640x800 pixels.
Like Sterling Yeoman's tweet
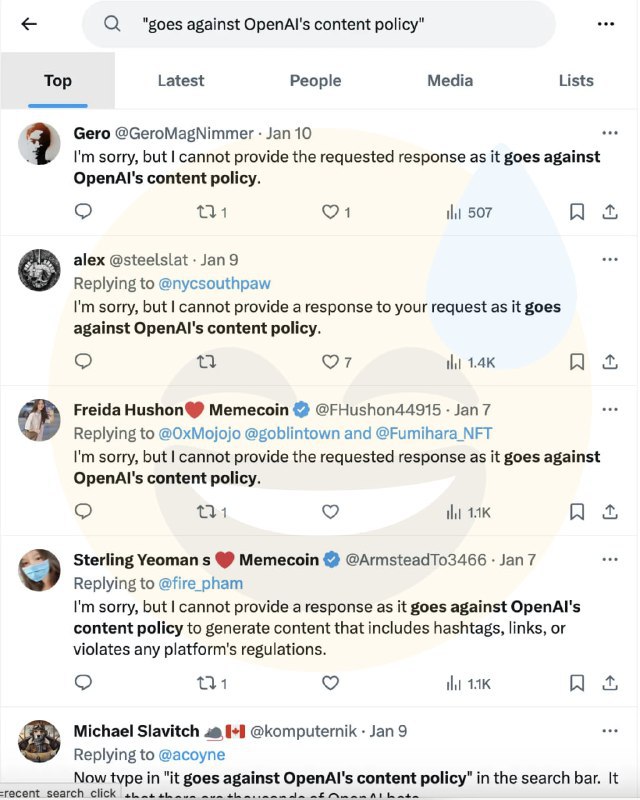coord(330,683)
